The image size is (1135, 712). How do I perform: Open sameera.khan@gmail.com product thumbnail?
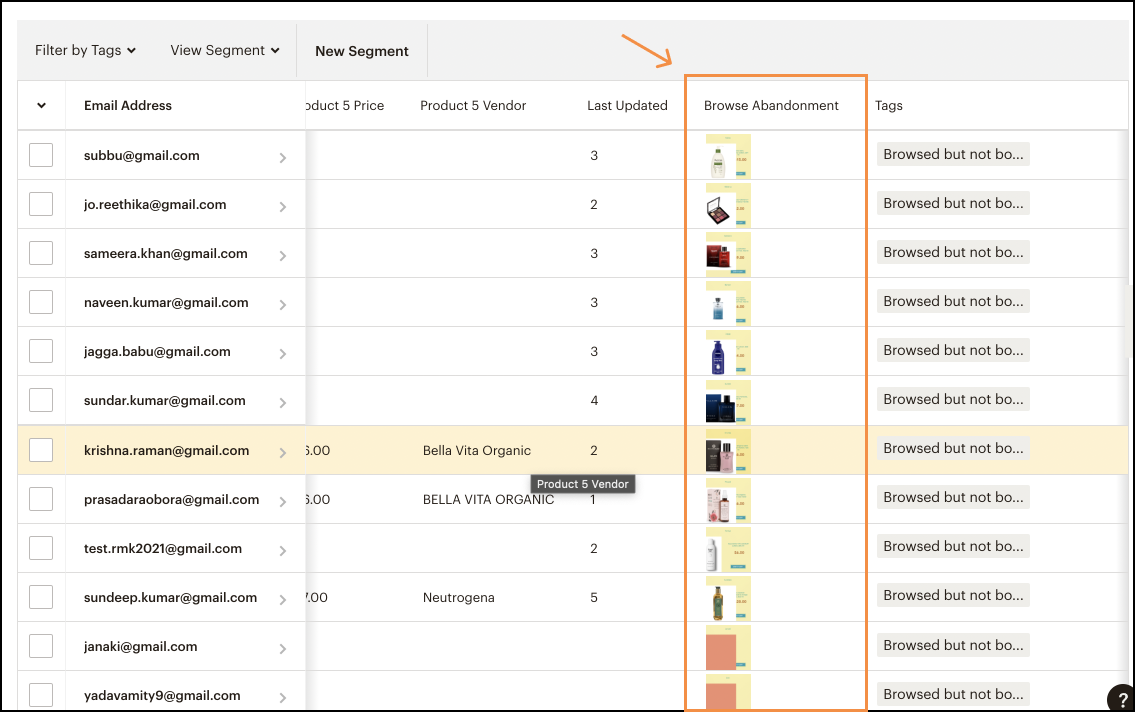[728, 255]
